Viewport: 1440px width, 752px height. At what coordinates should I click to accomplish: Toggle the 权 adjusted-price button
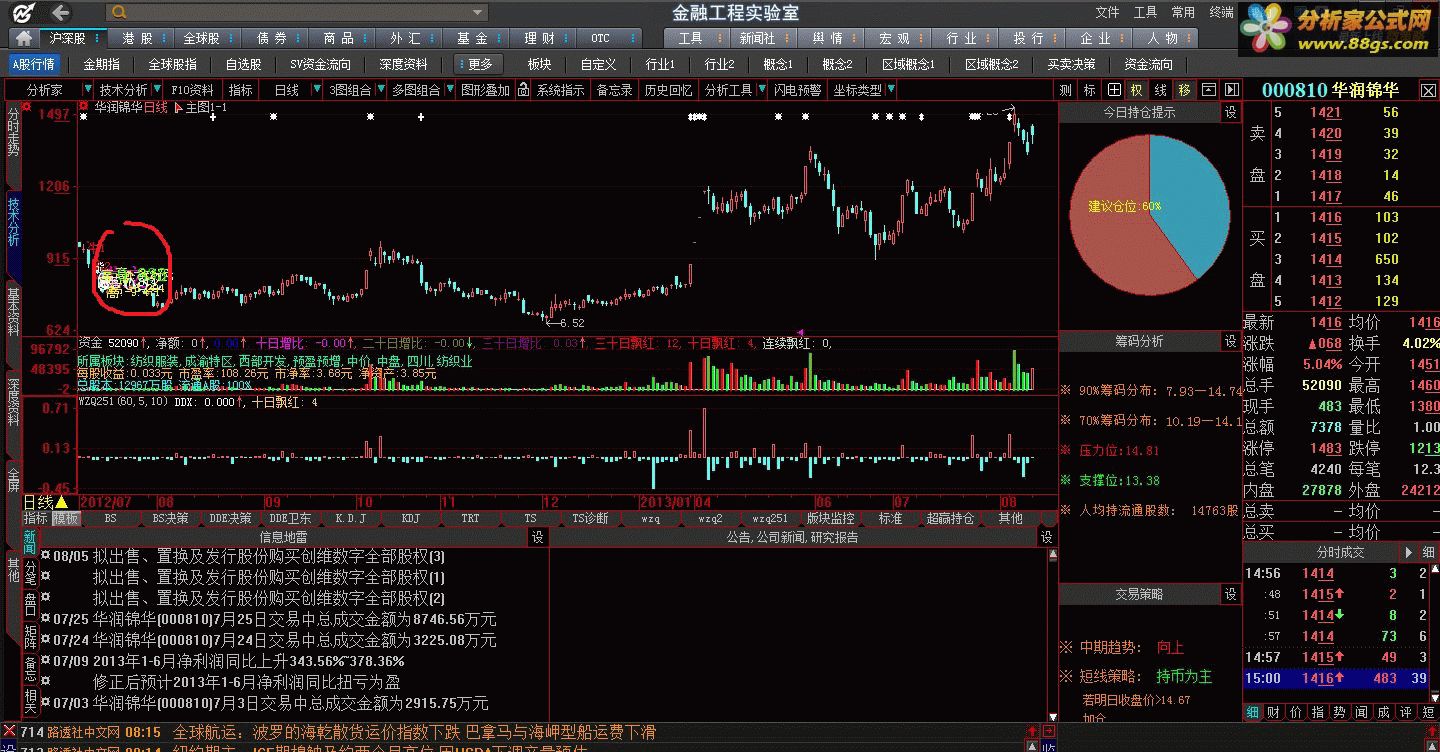1137,90
